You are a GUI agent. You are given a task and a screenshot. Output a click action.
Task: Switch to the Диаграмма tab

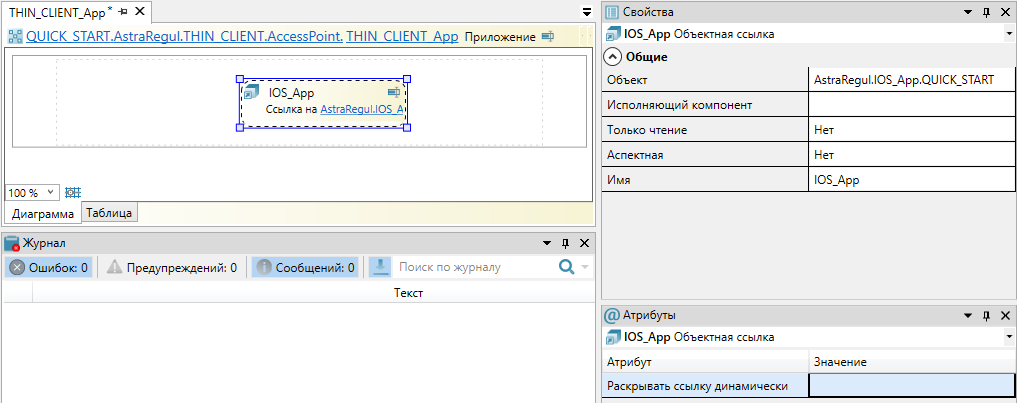click(x=42, y=213)
